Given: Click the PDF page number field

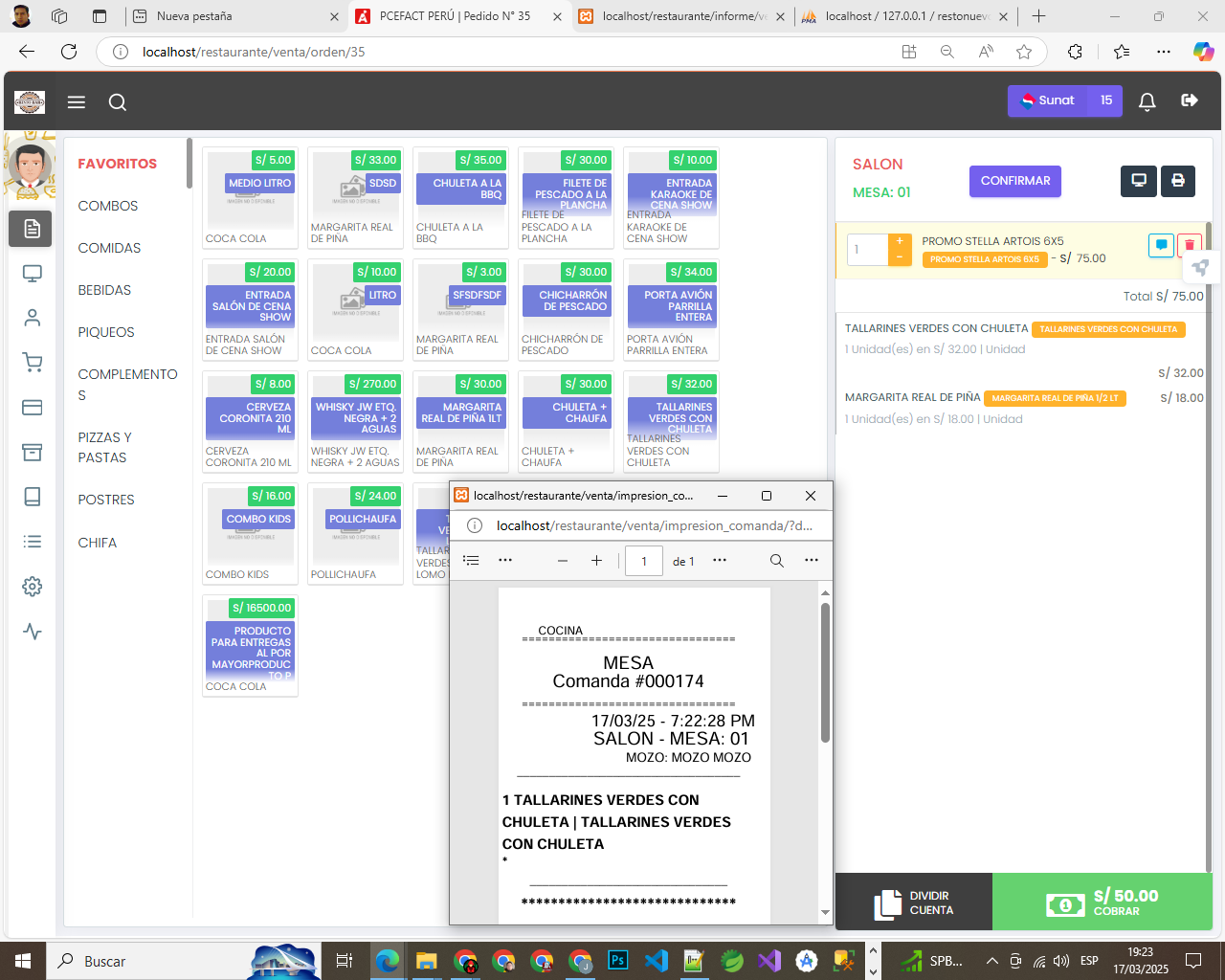Looking at the screenshot, I should 643,561.
